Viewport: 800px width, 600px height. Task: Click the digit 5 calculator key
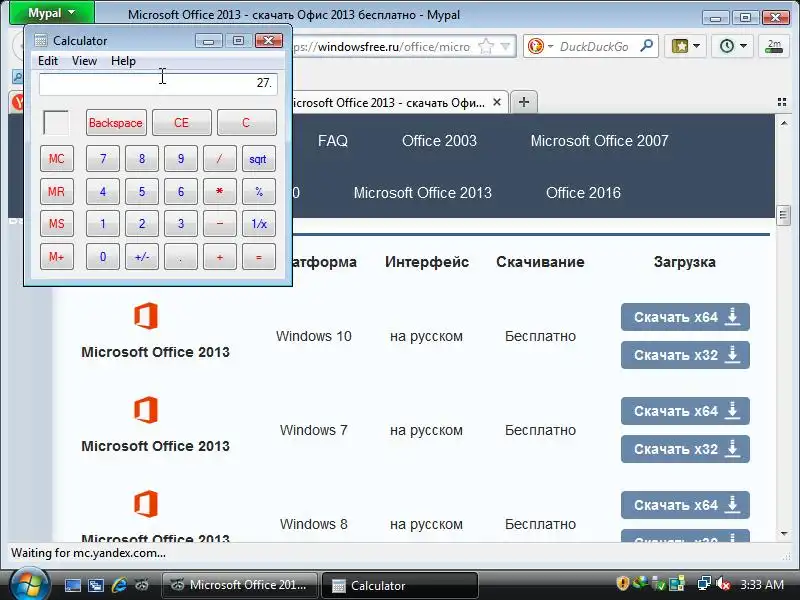(x=142, y=191)
